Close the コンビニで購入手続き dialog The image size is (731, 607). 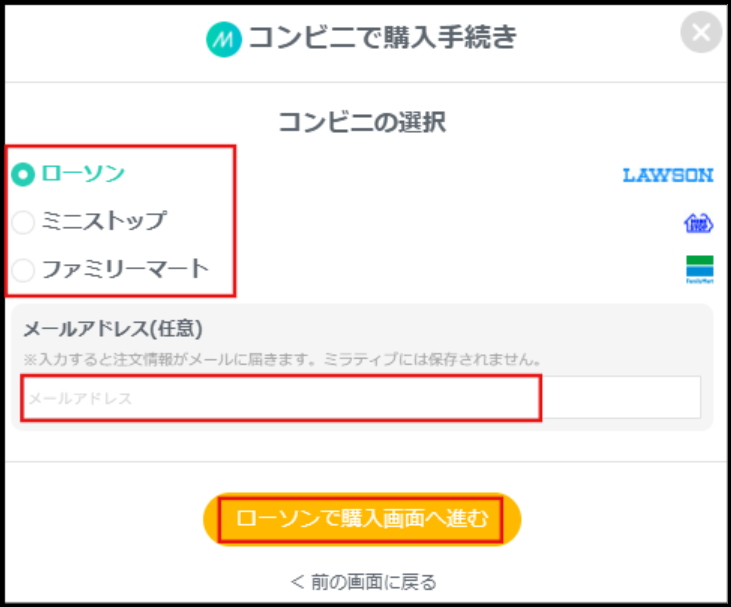(701, 32)
